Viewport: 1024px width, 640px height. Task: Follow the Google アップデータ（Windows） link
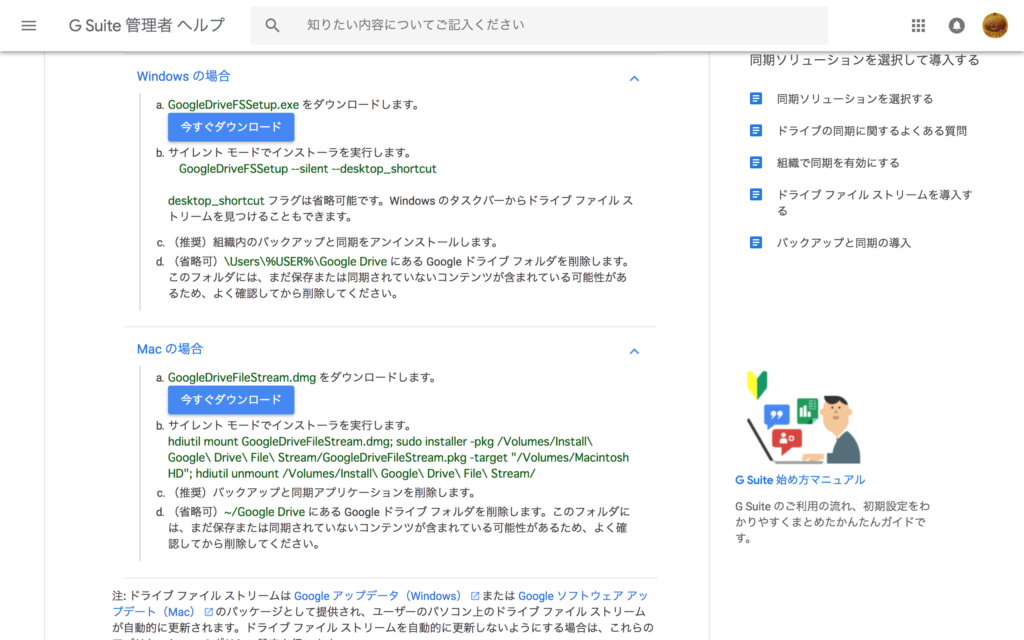pyautogui.click(x=379, y=596)
